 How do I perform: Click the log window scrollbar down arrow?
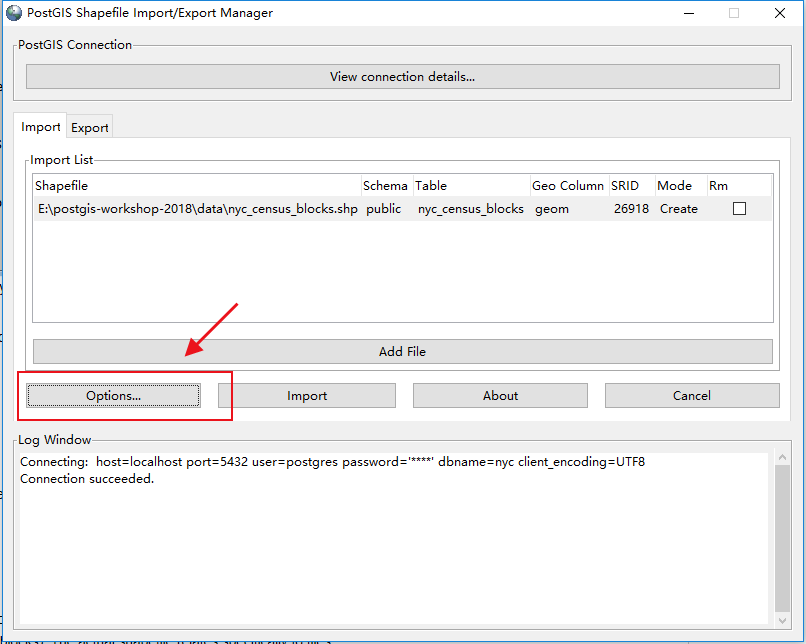[x=782, y=620]
